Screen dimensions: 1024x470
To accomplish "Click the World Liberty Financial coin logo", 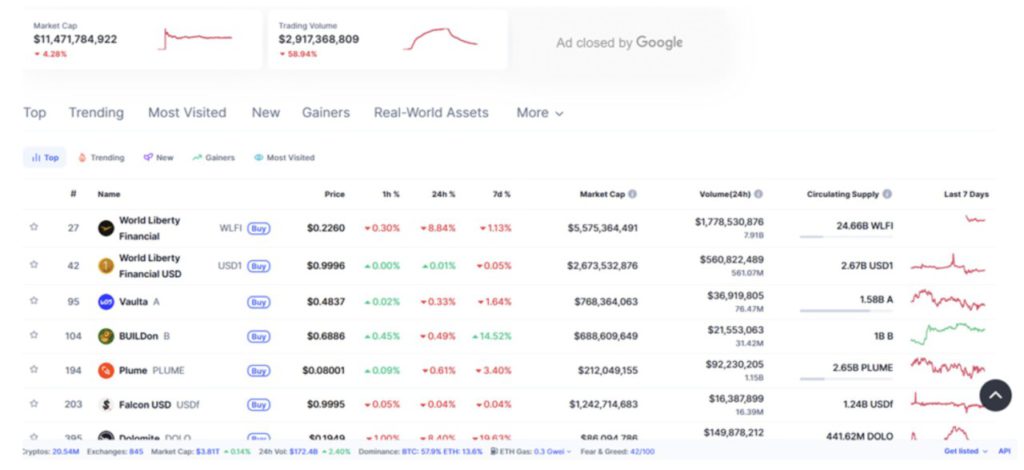I will pos(106,228).
